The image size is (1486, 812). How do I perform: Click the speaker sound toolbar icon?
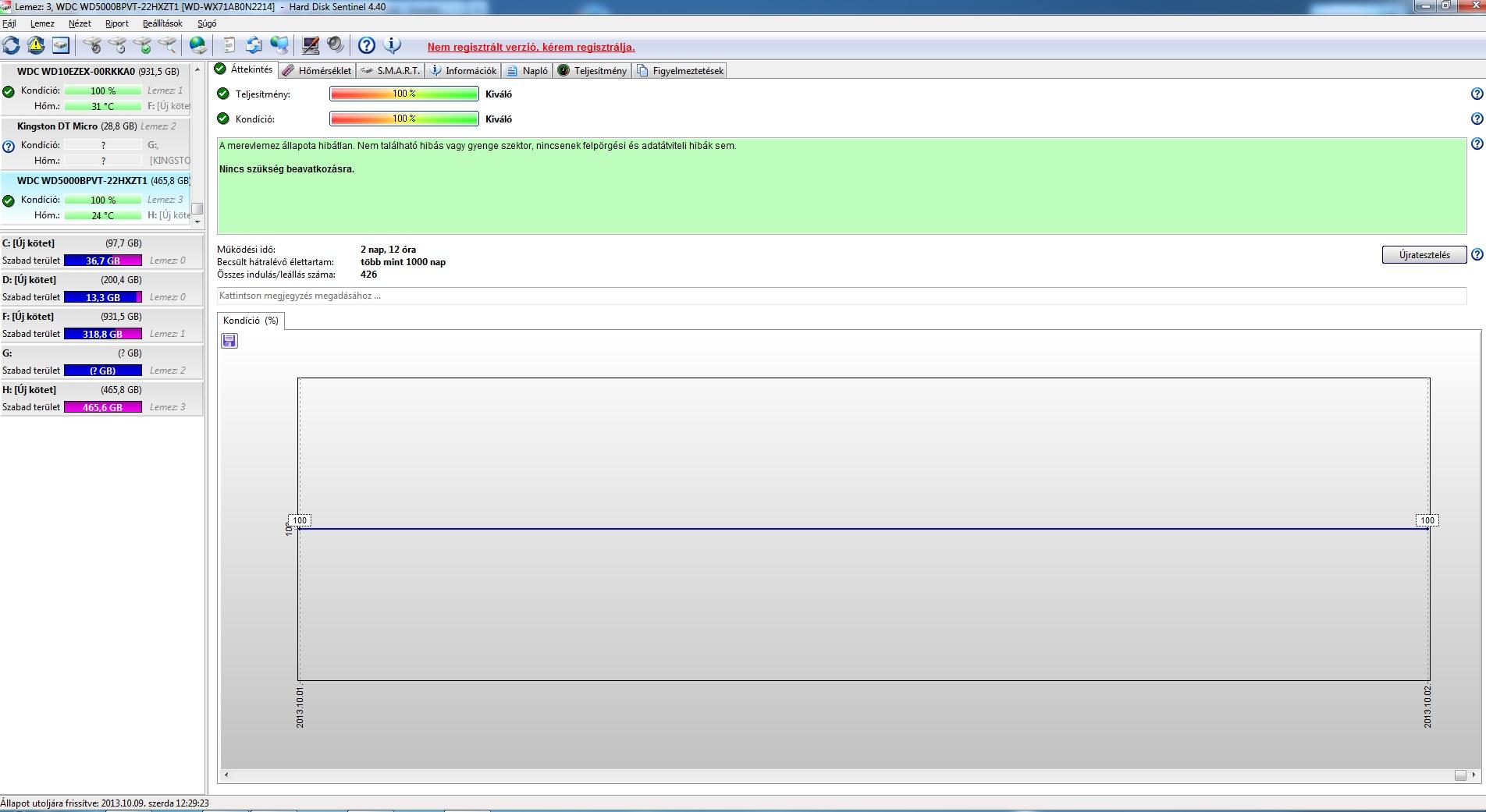coord(336,45)
